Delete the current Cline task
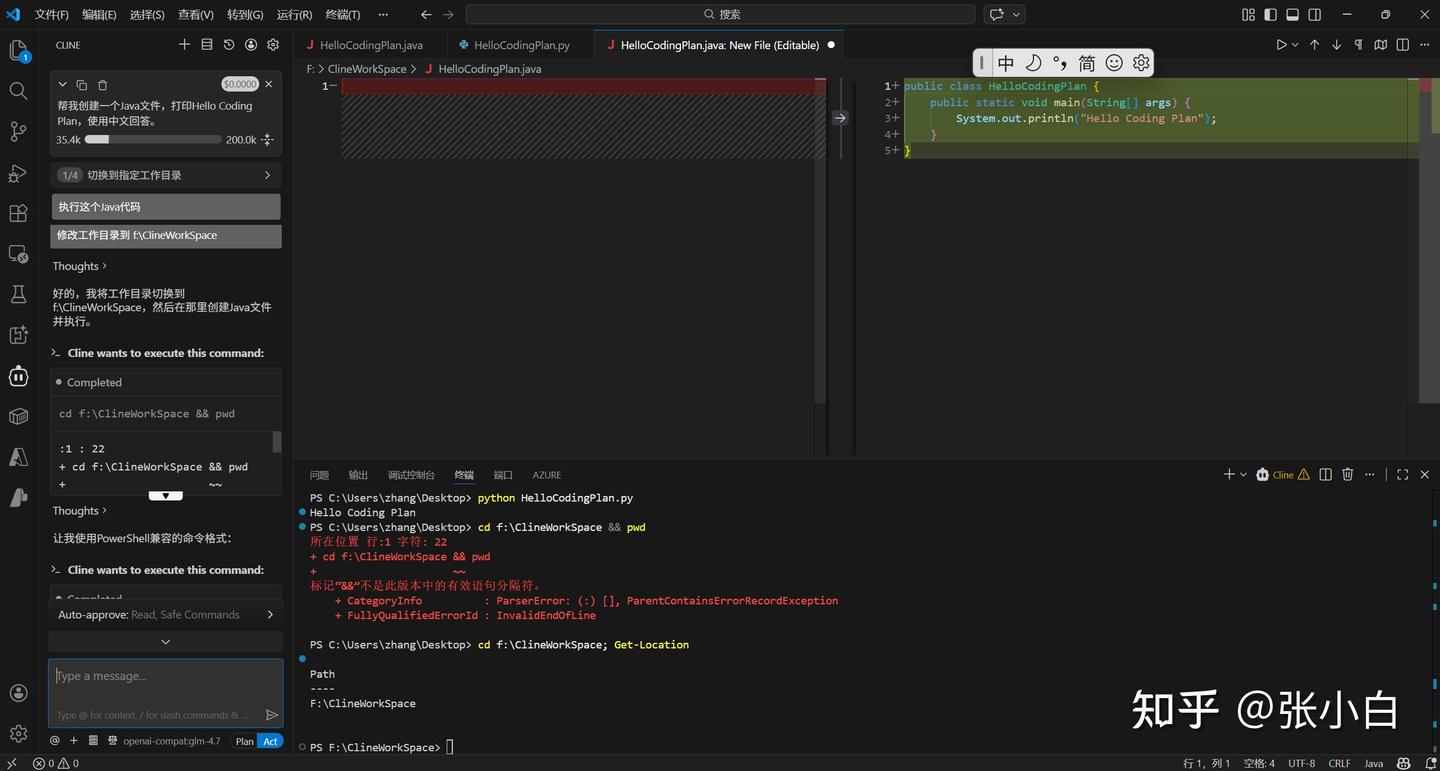The image size is (1440, 771). point(102,85)
